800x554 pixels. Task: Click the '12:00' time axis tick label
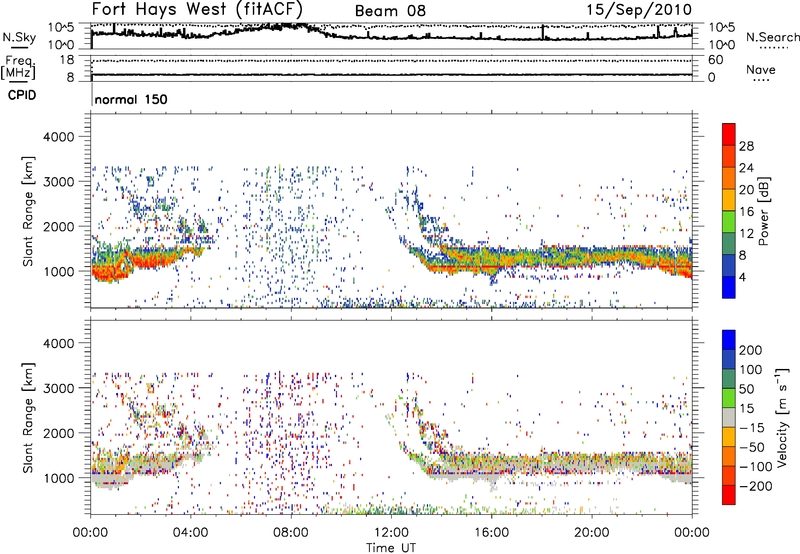[x=391, y=532]
